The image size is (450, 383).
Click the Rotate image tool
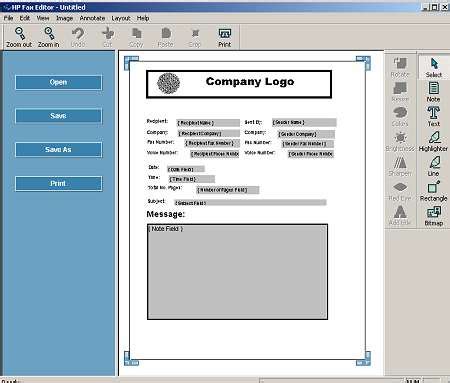click(400, 68)
